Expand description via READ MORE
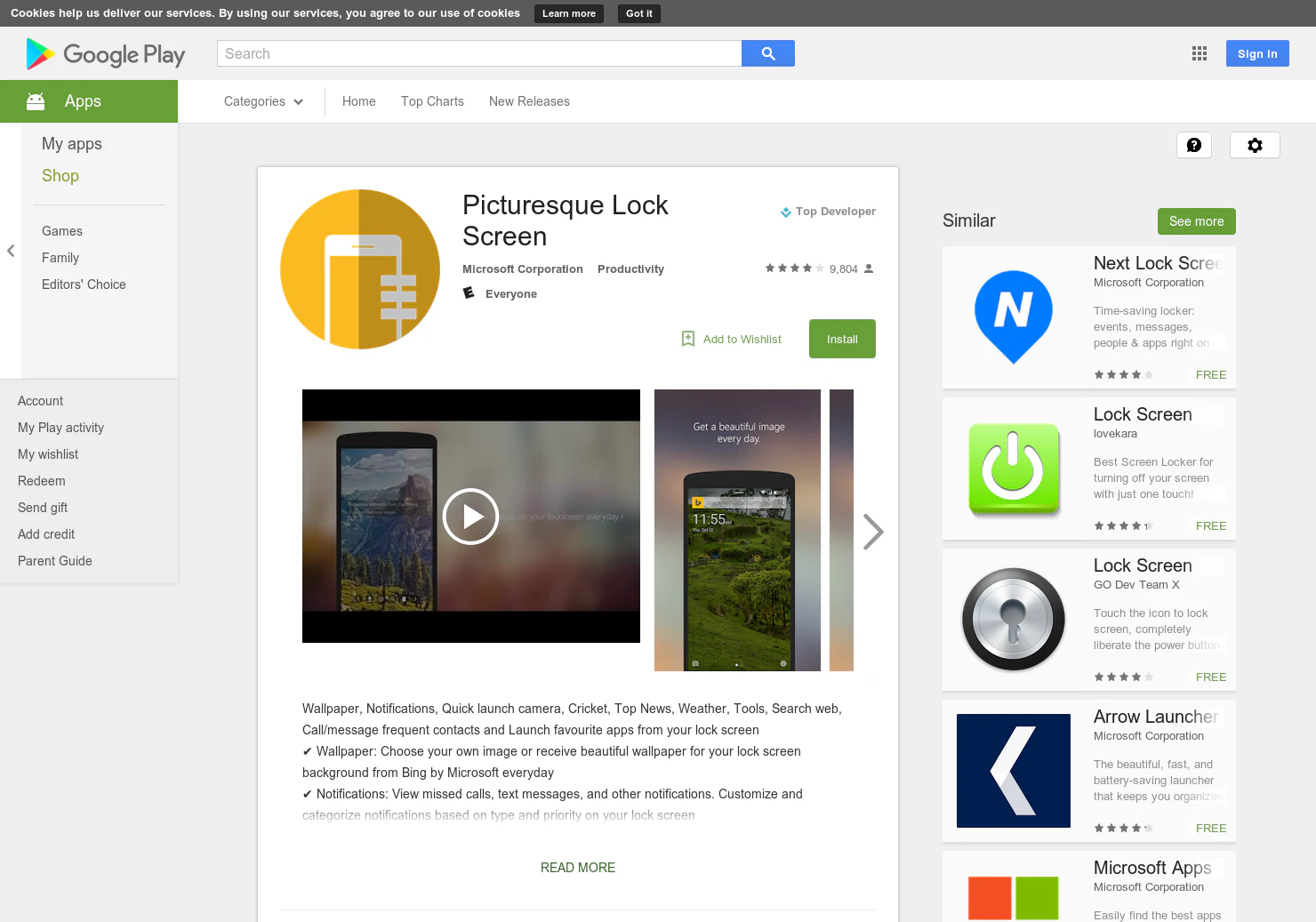This screenshot has width=1316, height=922. [x=578, y=868]
